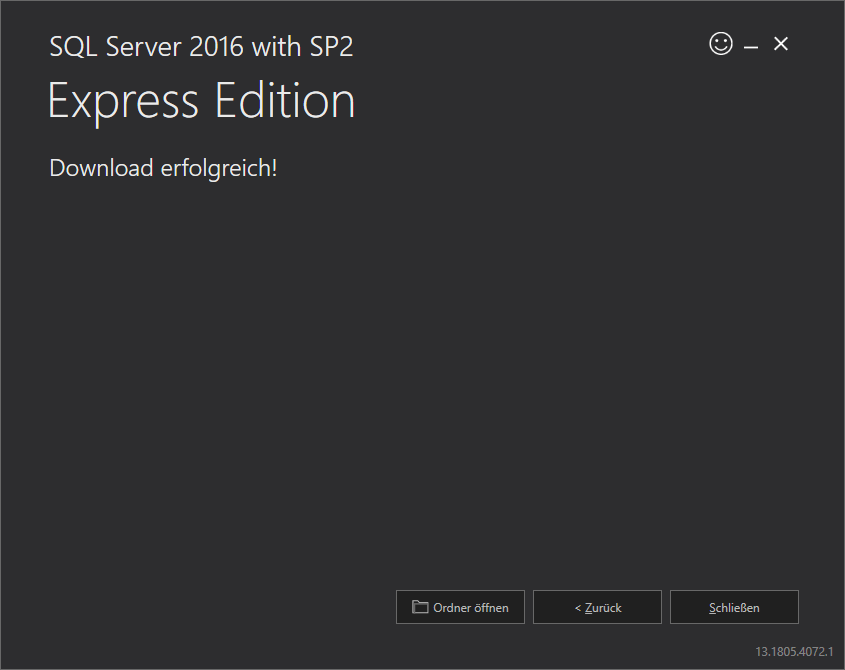Click the folder icon in Ordner öffnen
The width and height of the screenshot is (845, 670).
click(x=420, y=607)
